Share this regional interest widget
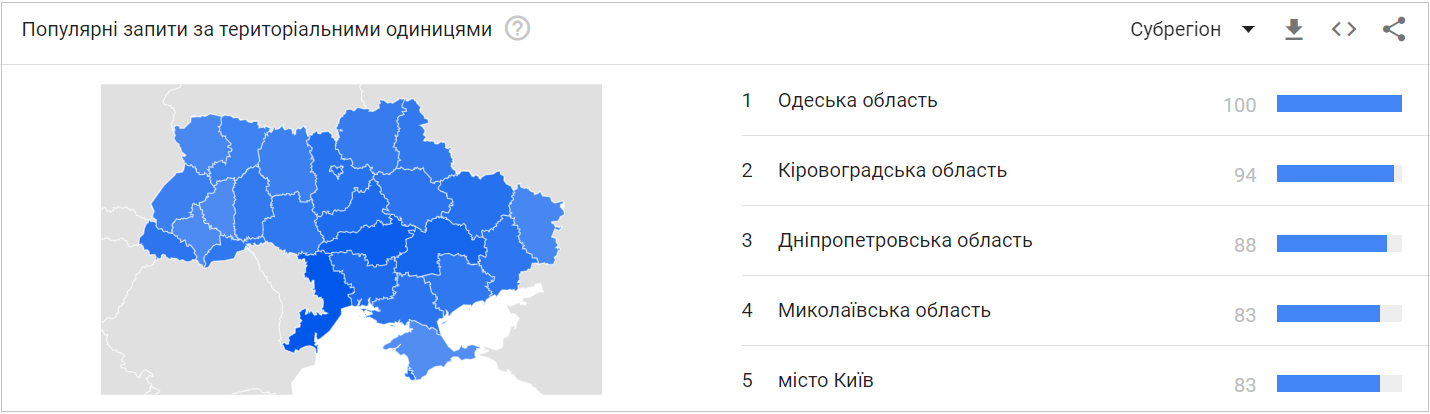1430x414 pixels. [x=1394, y=30]
